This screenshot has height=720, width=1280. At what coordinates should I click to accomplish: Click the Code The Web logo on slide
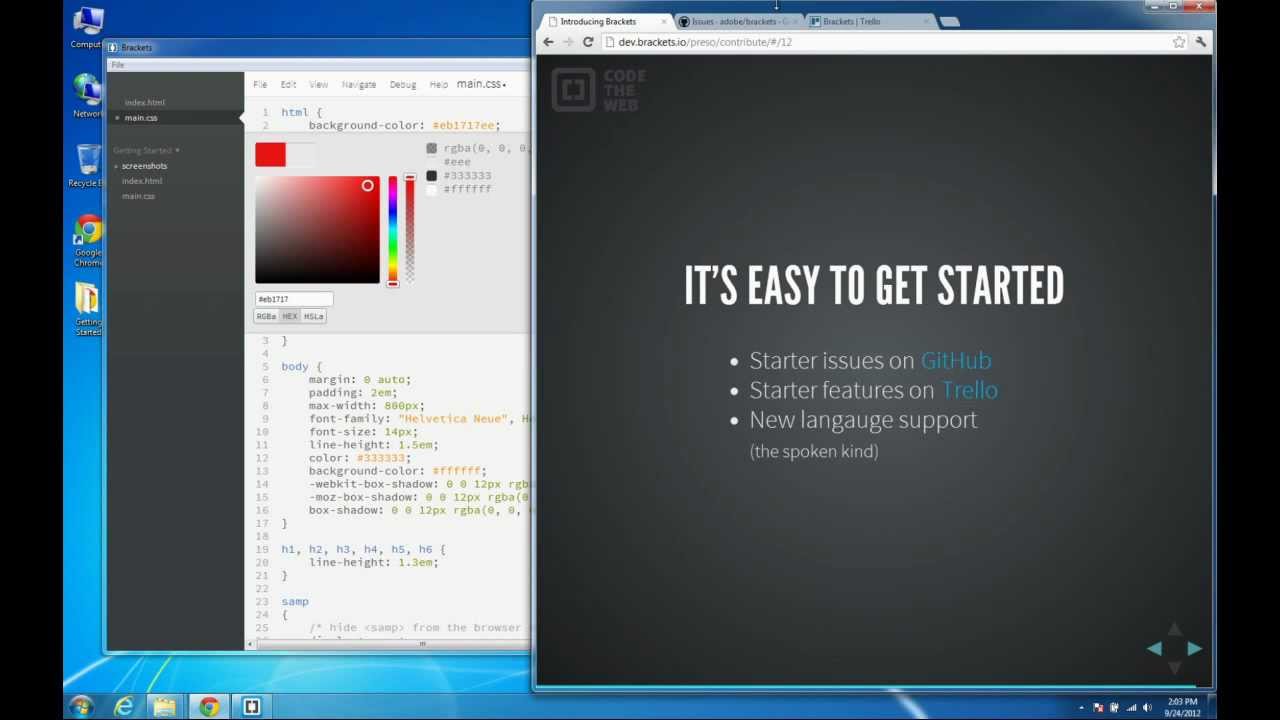599,90
